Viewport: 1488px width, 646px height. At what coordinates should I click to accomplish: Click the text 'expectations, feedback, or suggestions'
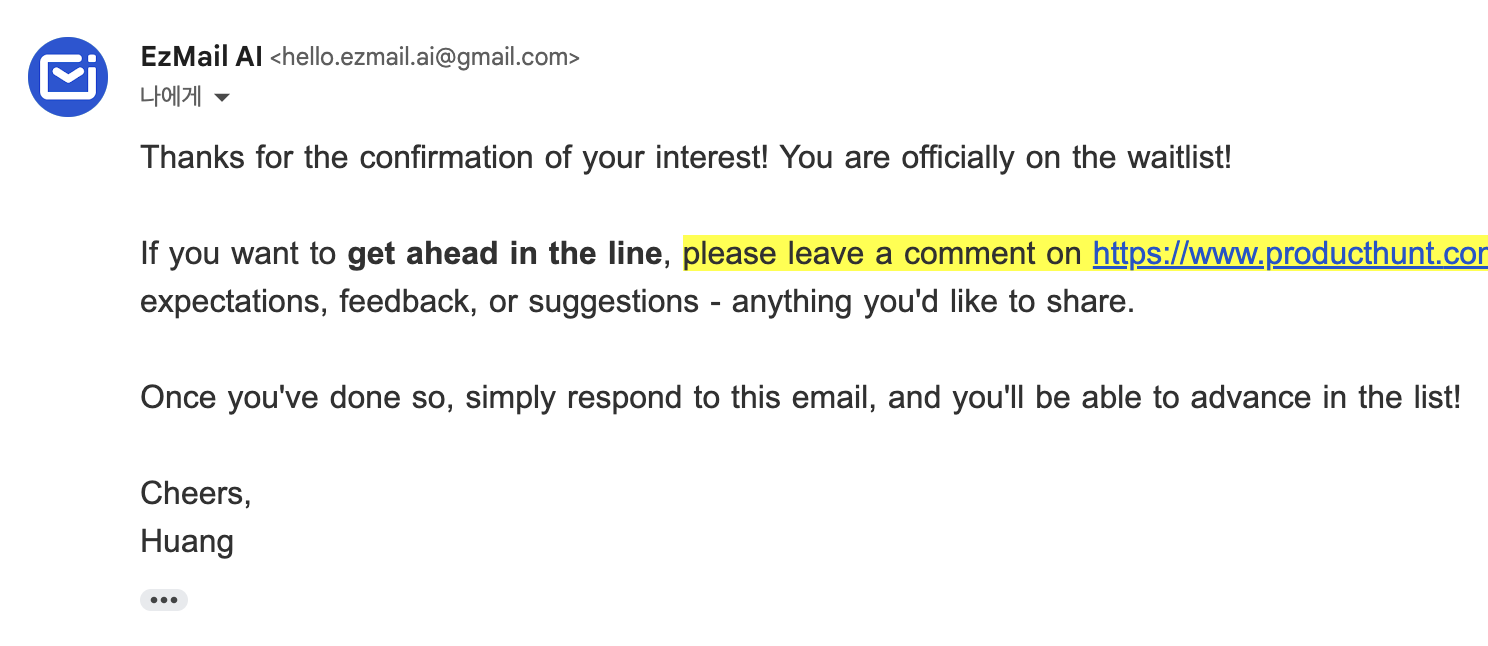click(419, 301)
